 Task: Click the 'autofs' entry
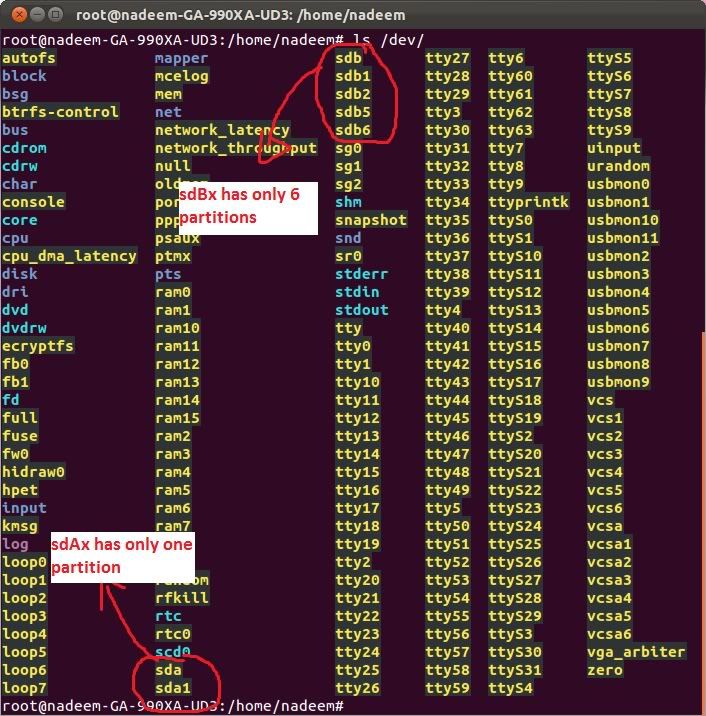pos(29,58)
